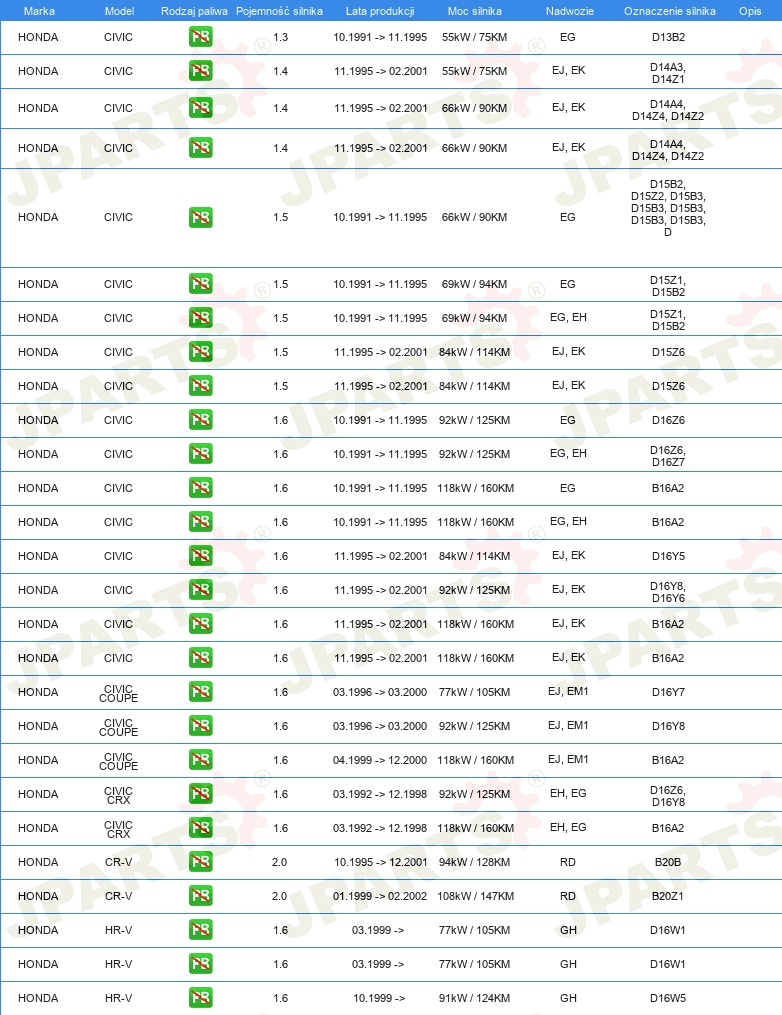The image size is (782, 1015).
Task: Select the CIVIC COUPE model in the D16Y7 row
Action: (x=118, y=693)
